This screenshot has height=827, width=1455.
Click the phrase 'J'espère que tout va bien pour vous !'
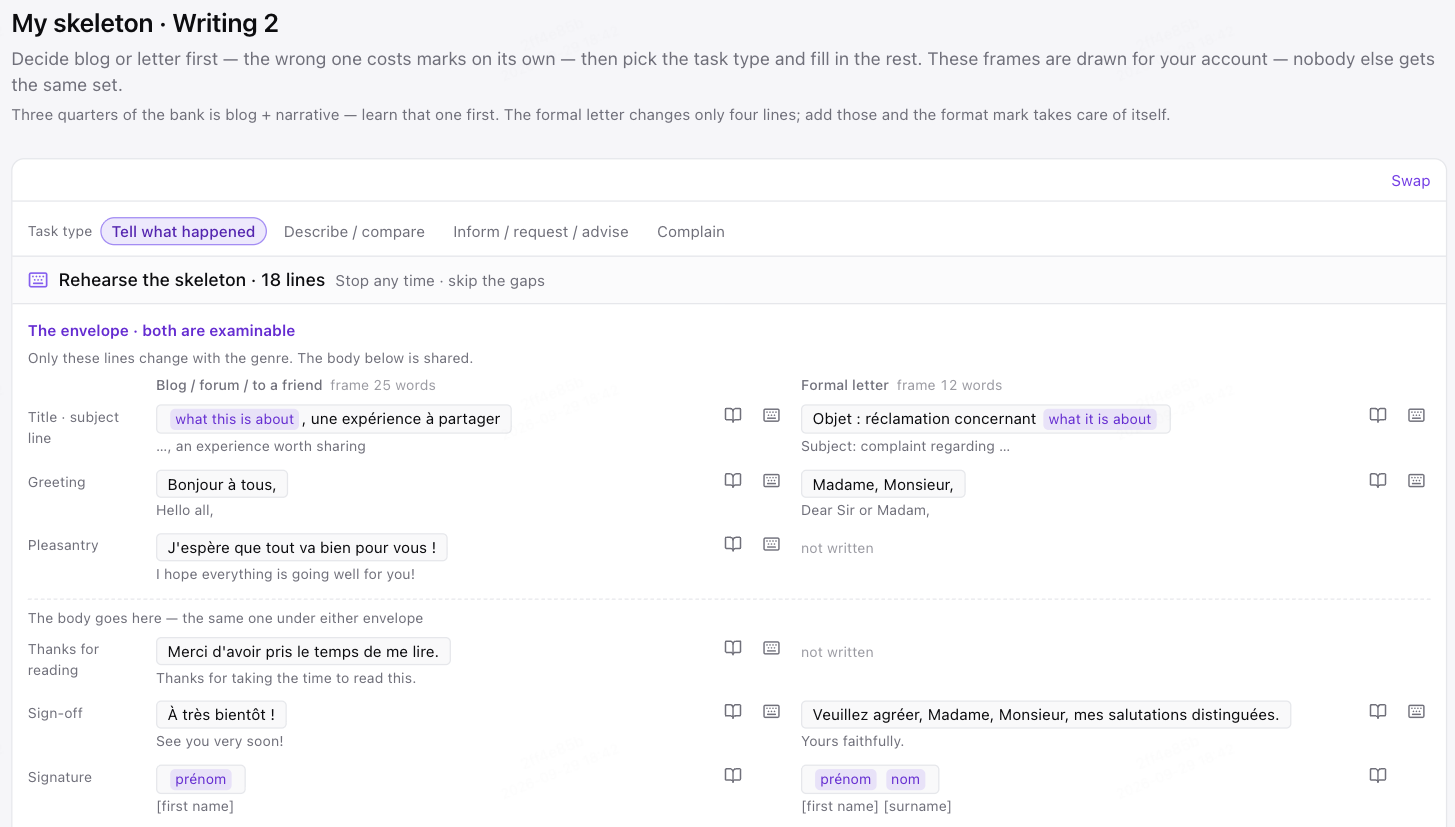point(302,548)
